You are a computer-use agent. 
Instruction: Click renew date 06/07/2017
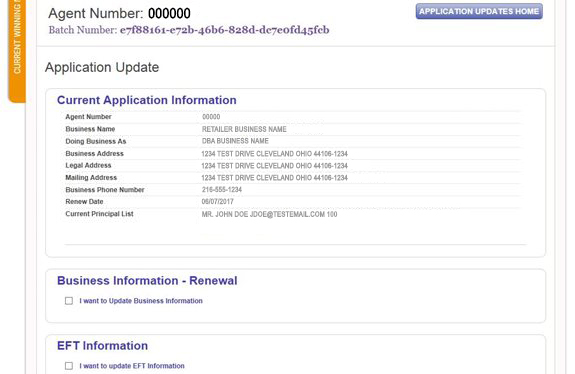click(217, 202)
